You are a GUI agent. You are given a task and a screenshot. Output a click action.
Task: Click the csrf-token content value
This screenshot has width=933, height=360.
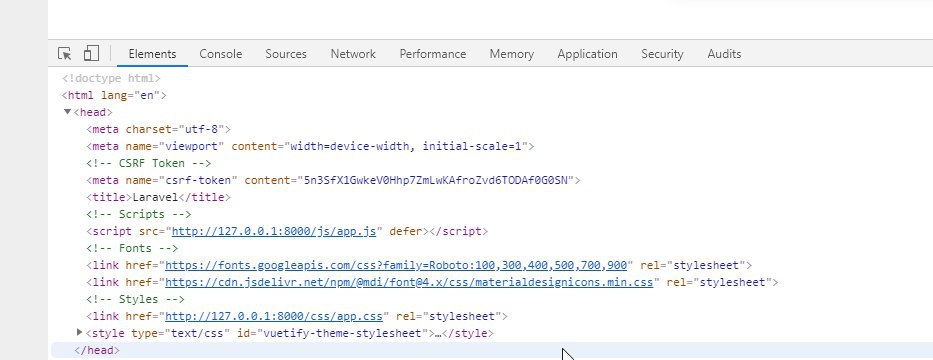point(436,180)
